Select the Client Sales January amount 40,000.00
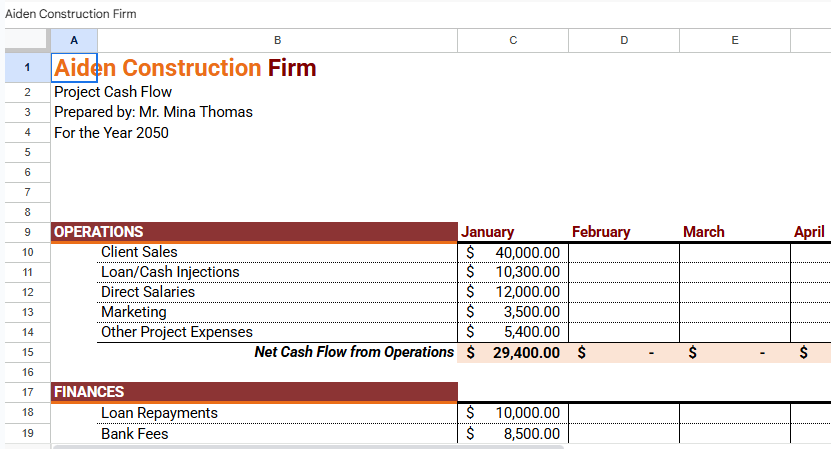This screenshot has height=449, width=831. [513, 252]
